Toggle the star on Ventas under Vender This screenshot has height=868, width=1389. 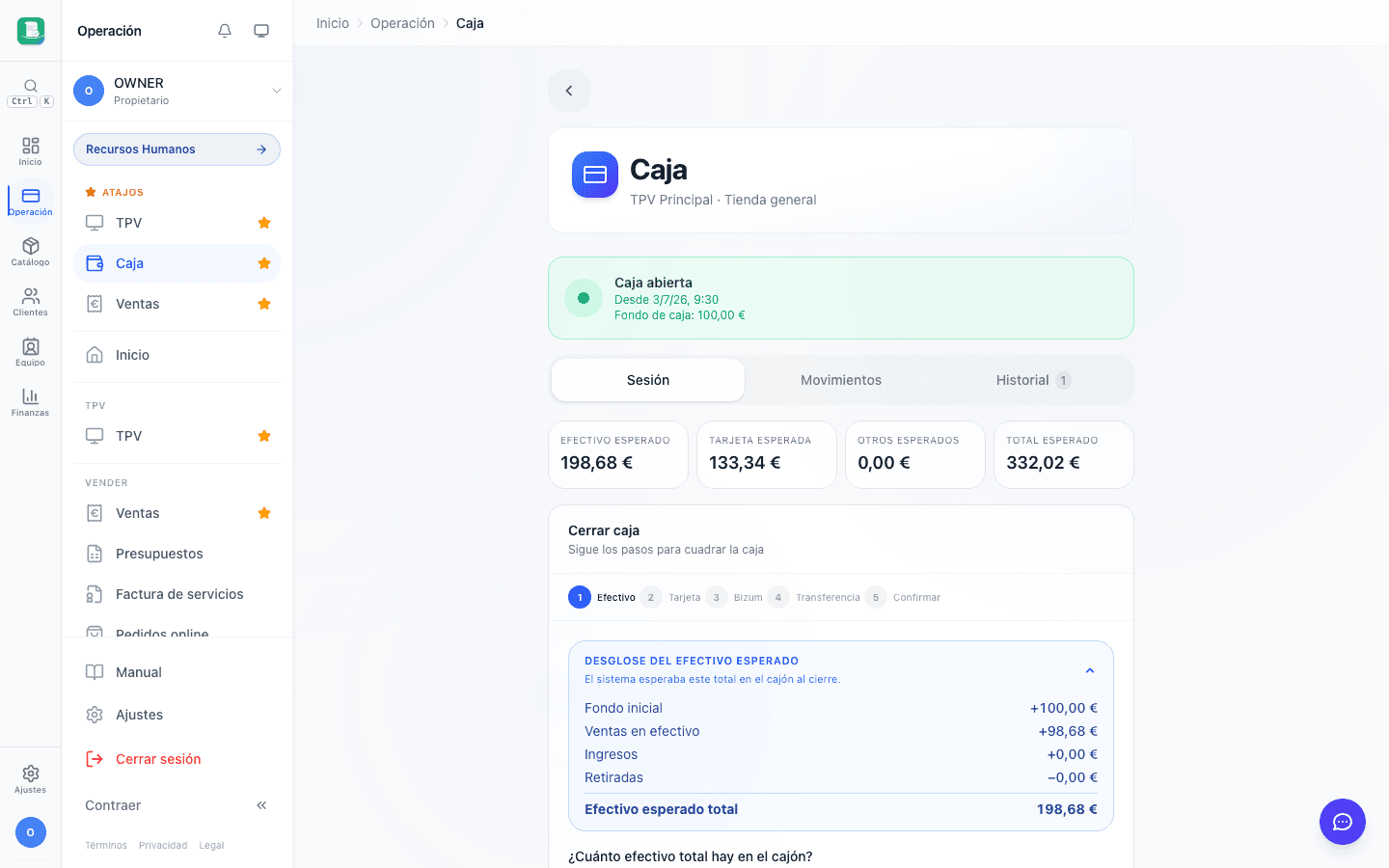pos(264,513)
